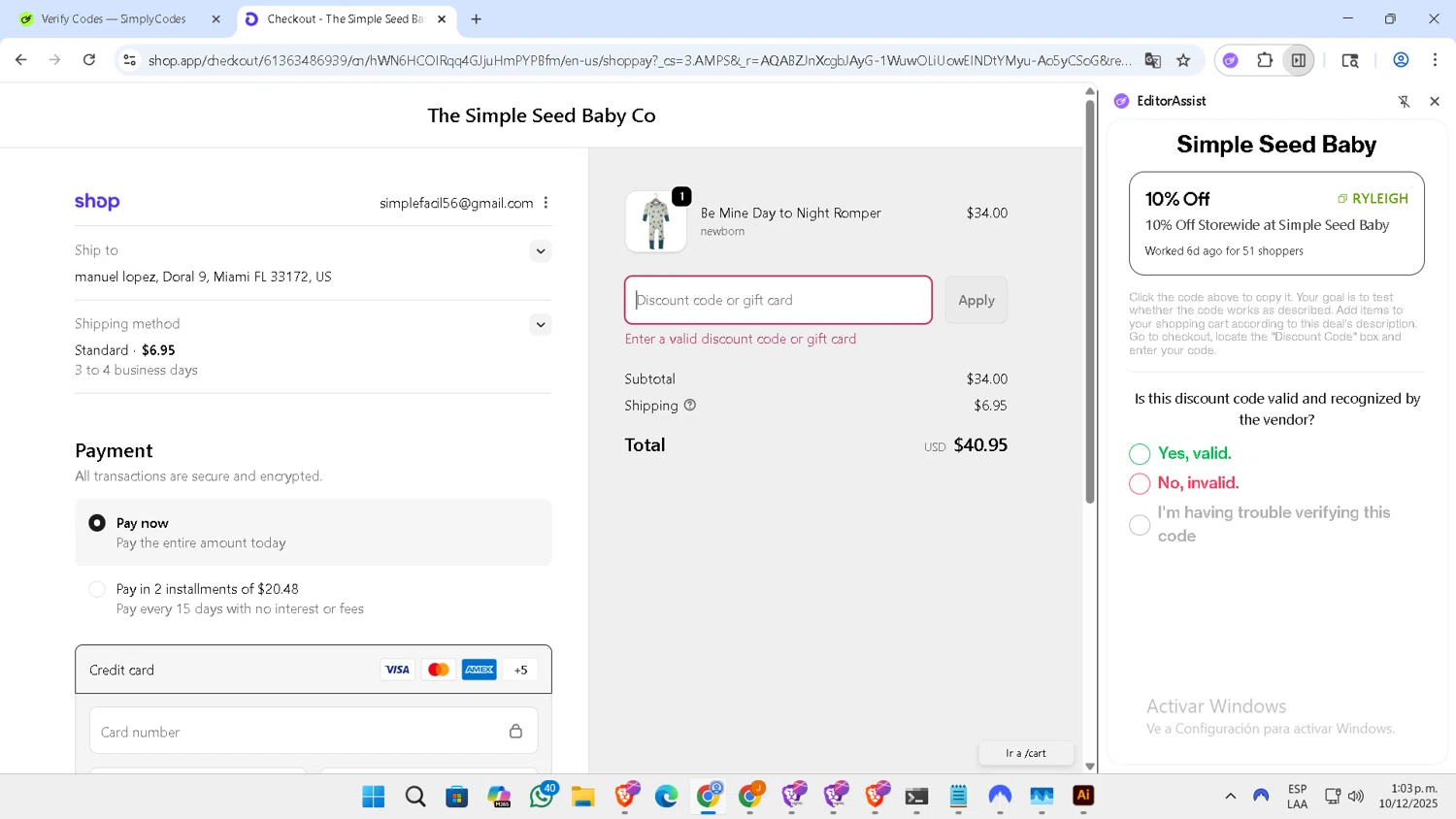
Task: Open File Explorer from taskbar
Action: click(582, 797)
